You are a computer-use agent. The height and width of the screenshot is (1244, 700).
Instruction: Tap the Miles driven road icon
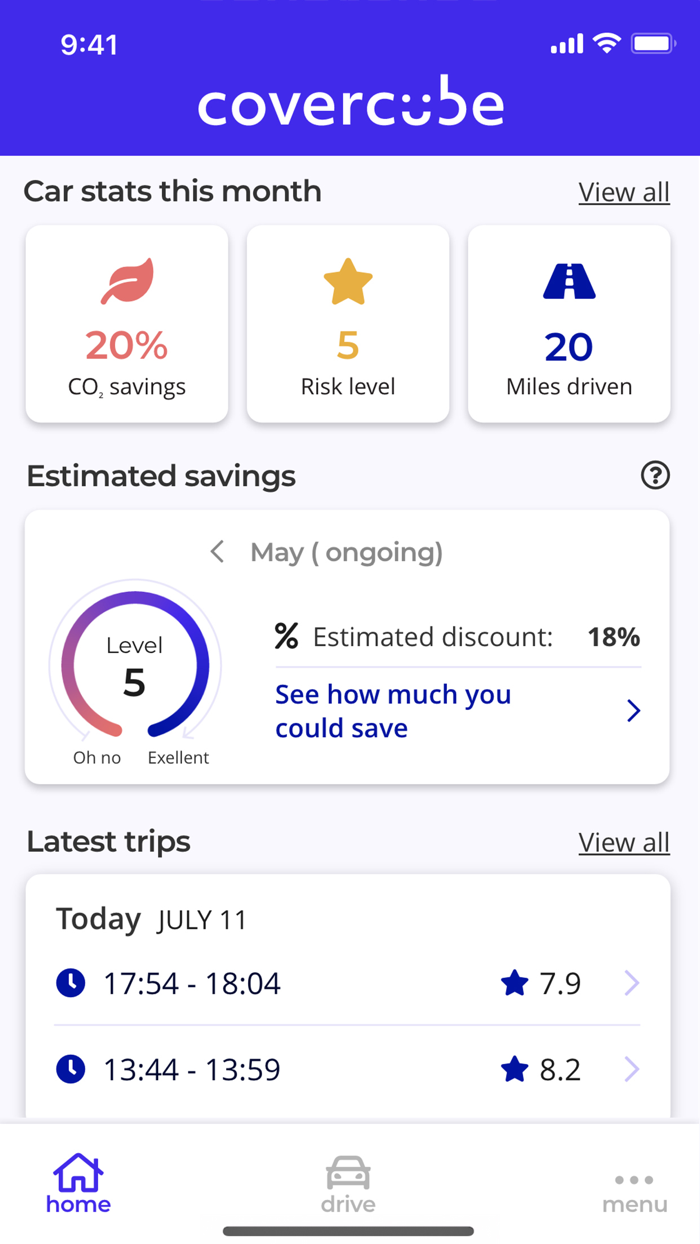tap(569, 282)
